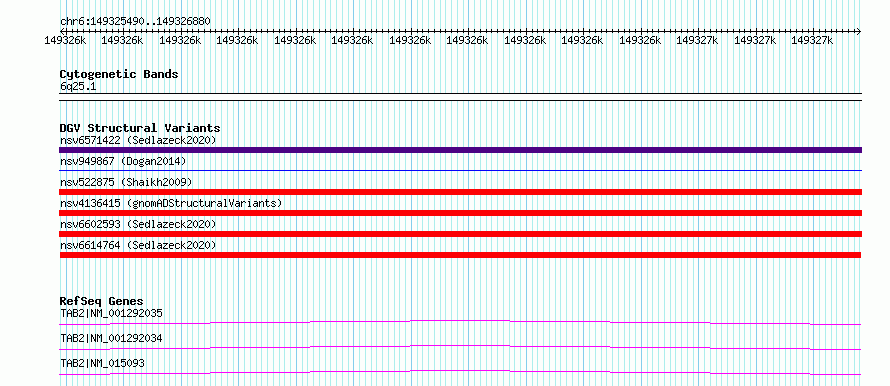Screen dimensions: 890x386
Task: Open the TAB2|NM_001292034 transcript label
Action: [111, 338]
